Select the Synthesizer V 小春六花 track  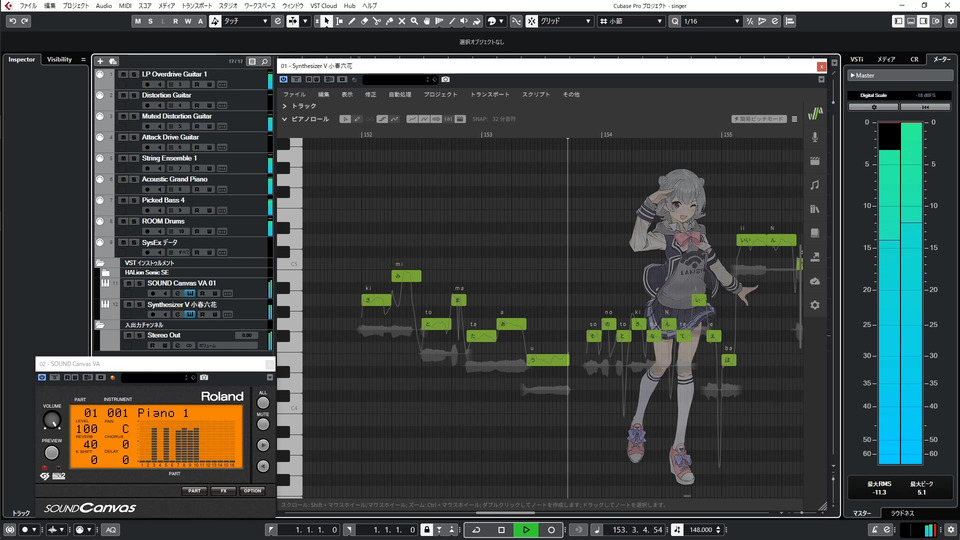(x=182, y=304)
